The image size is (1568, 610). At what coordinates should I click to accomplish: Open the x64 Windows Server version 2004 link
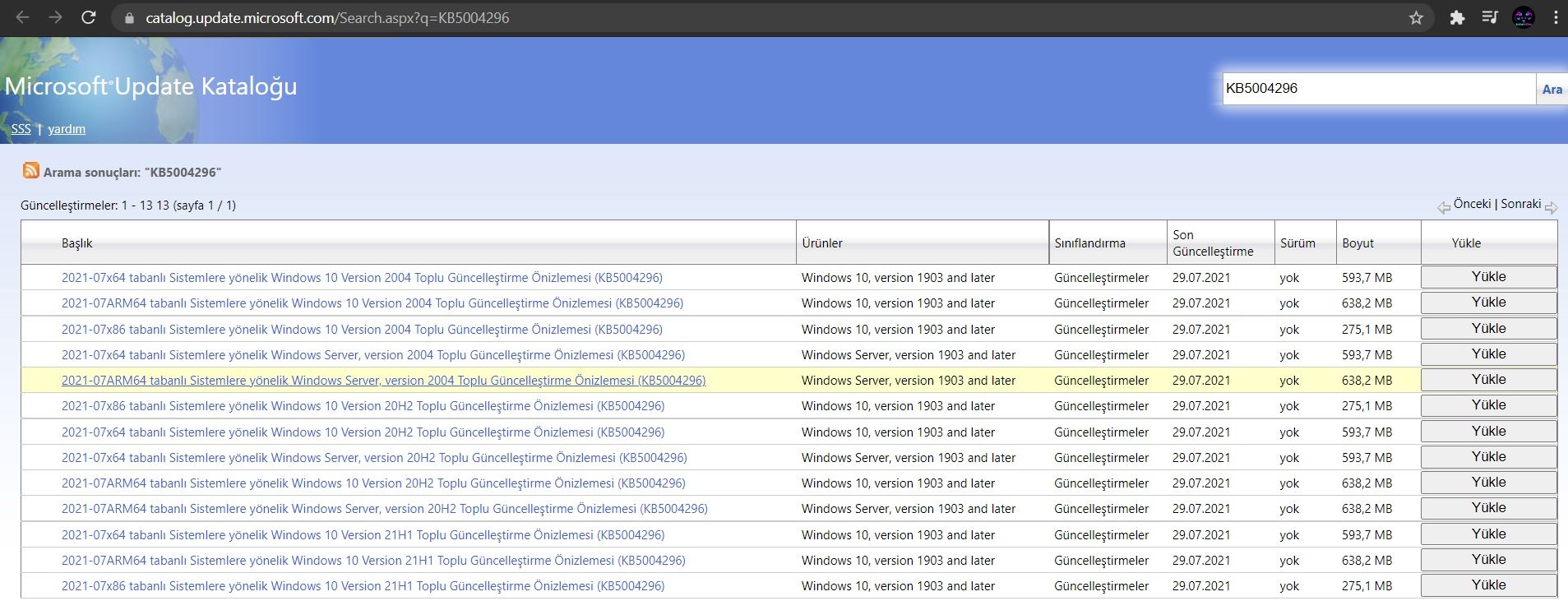coord(373,355)
